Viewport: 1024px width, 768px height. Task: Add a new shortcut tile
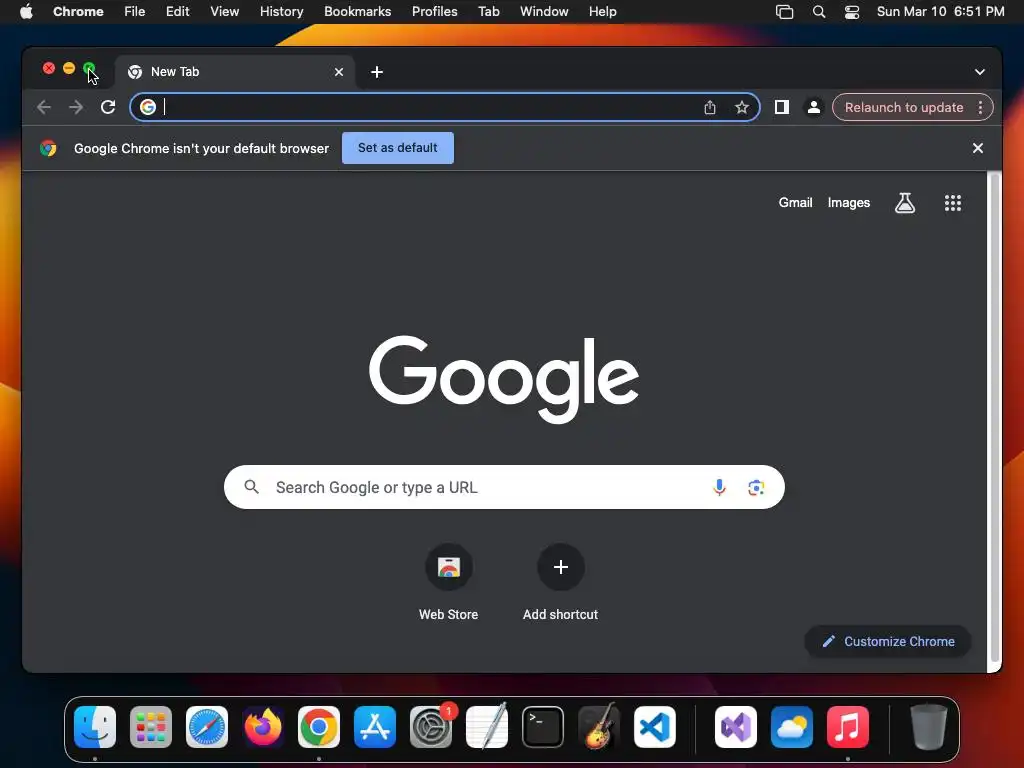[x=560, y=582]
